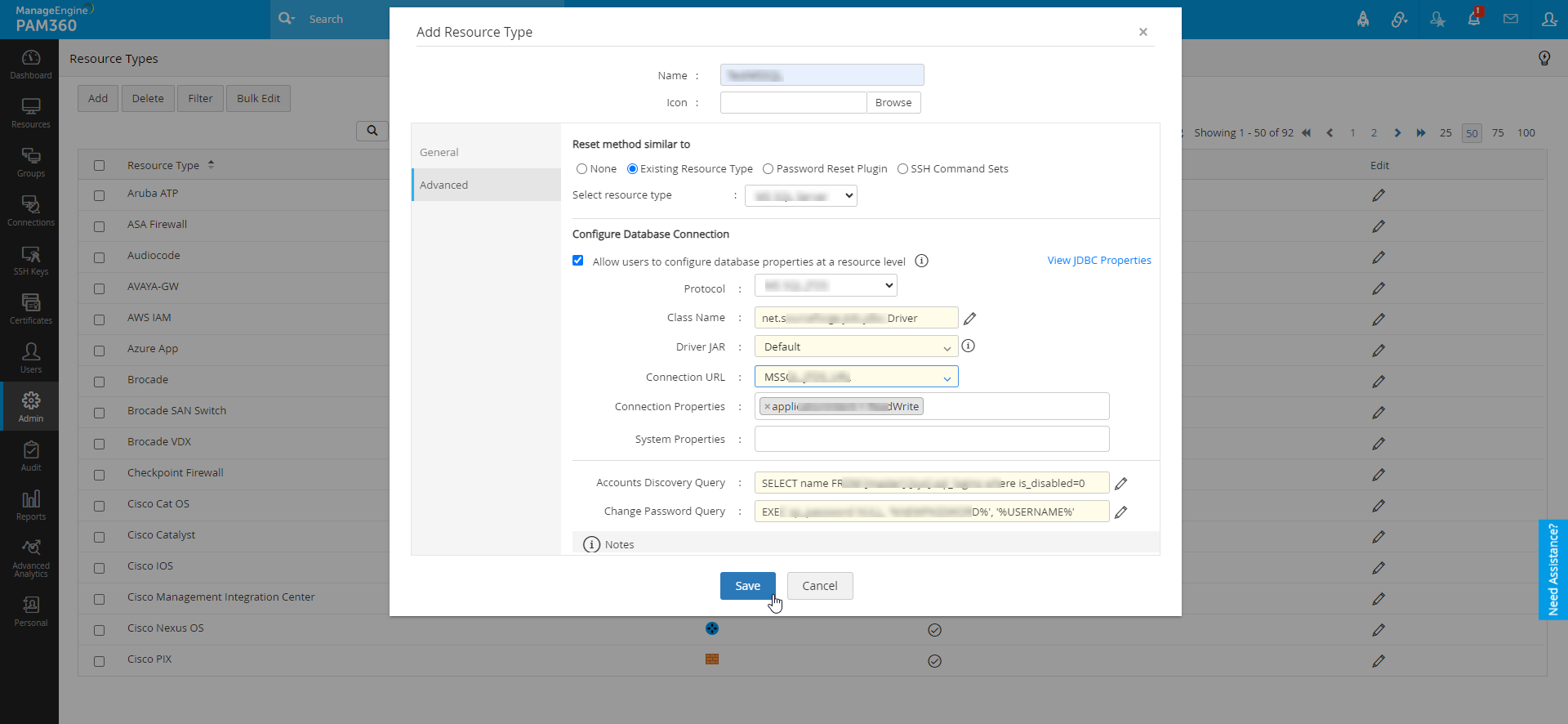Uncheck allow users to configure database properties
This screenshot has width=1568, height=724.
click(578, 261)
